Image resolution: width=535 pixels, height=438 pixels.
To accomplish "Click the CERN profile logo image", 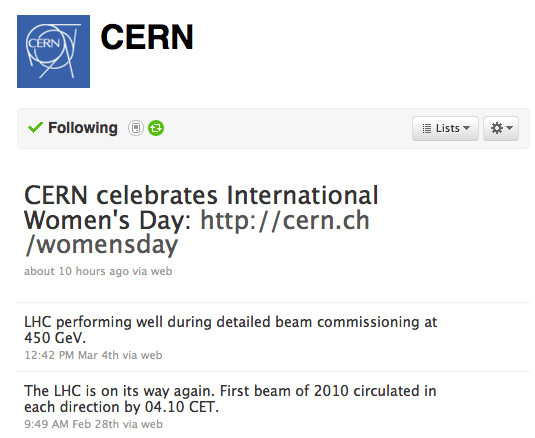I will pyautogui.click(x=54, y=52).
